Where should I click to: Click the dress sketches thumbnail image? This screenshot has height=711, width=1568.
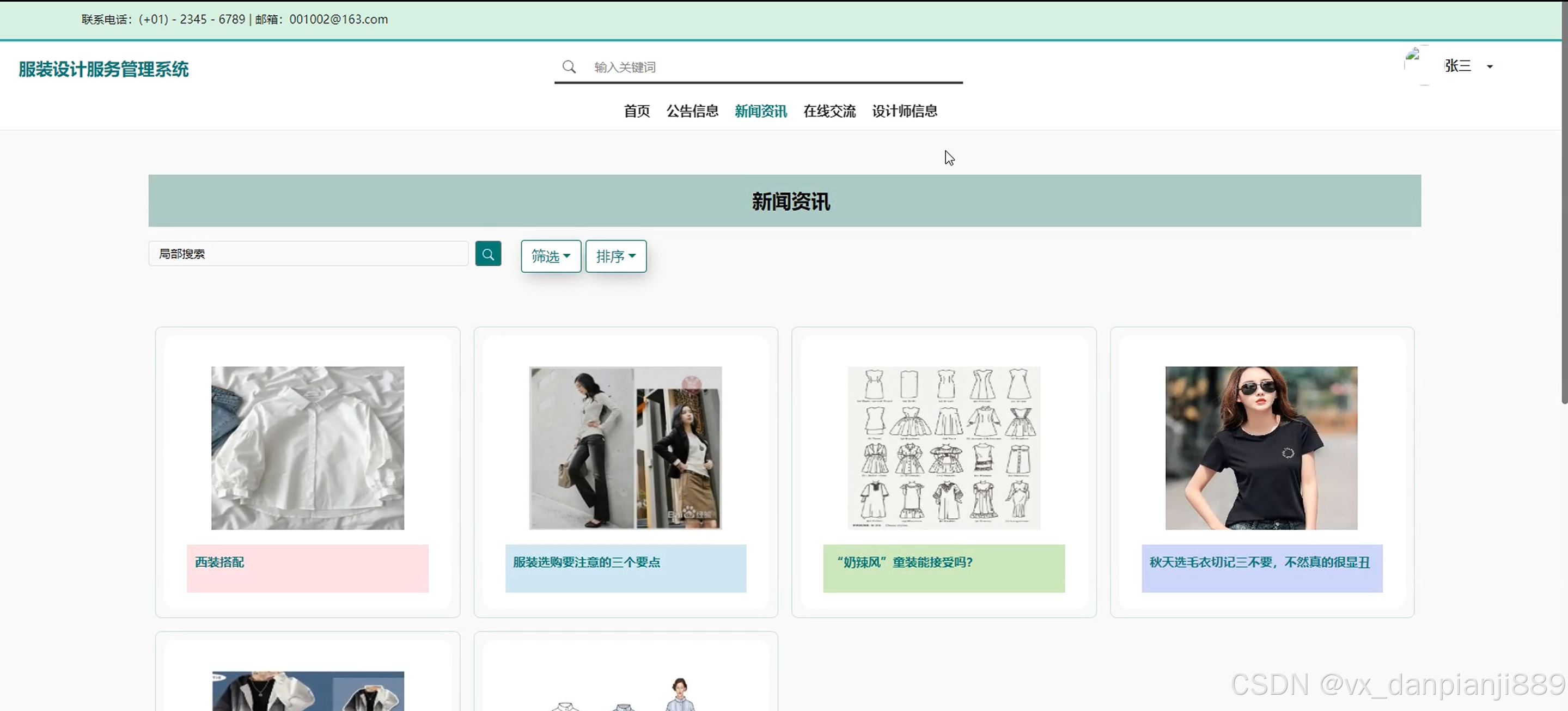[943, 448]
